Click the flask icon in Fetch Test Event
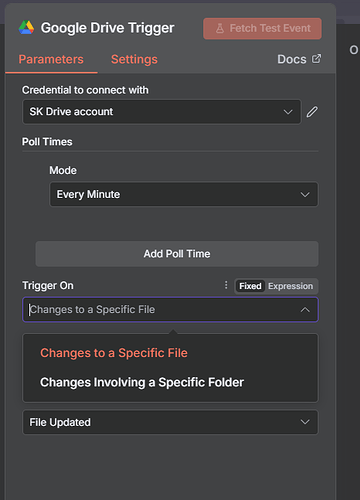 pyautogui.click(x=220, y=28)
